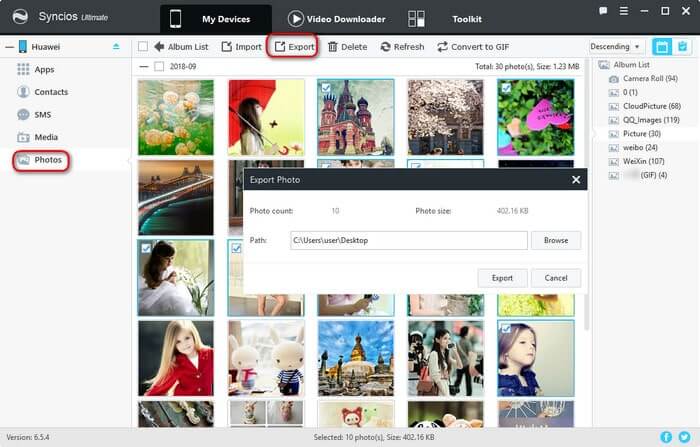Select the girl in red coat thumbnail
The height and width of the screenshot is (447, 700).
176,358
